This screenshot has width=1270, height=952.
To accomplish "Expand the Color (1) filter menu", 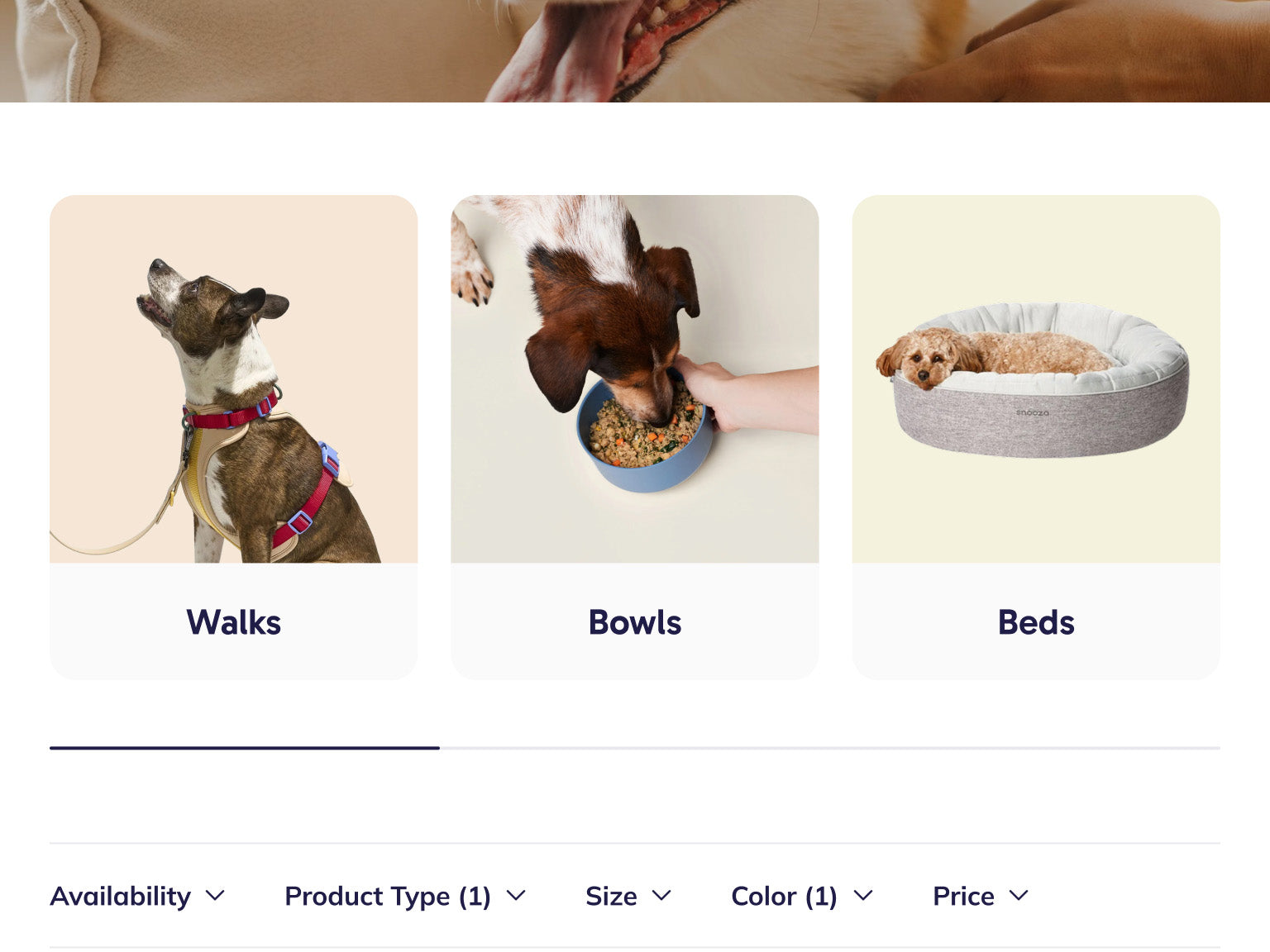I will (x=802, y=896).
